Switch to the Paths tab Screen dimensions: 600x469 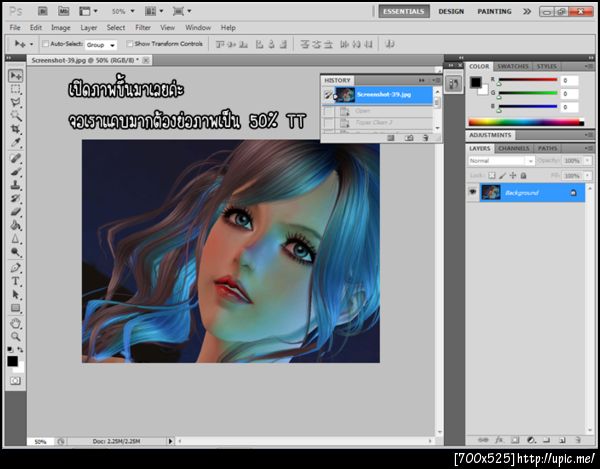547,148
